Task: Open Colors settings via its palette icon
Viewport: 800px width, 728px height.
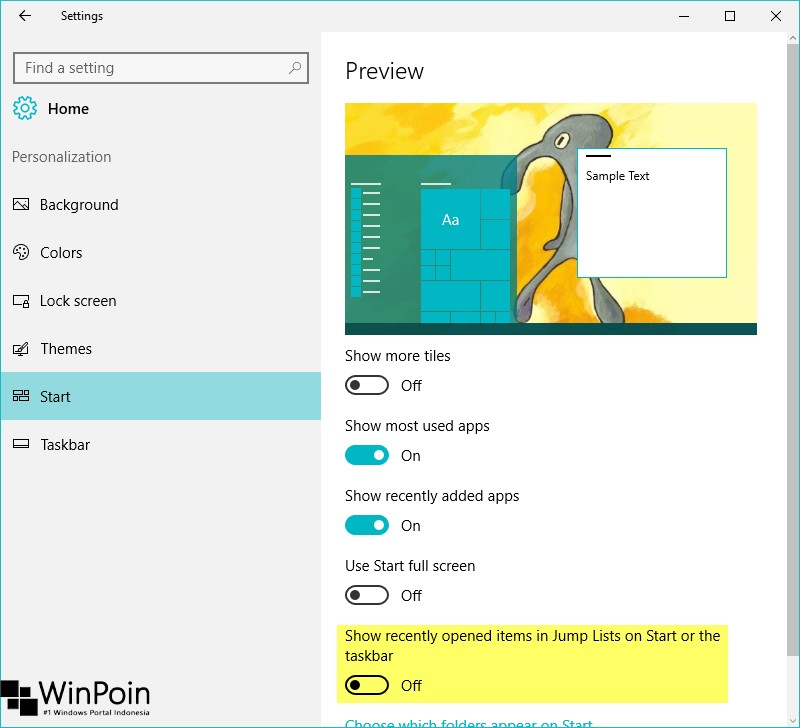Action: [x=22, y=252]
